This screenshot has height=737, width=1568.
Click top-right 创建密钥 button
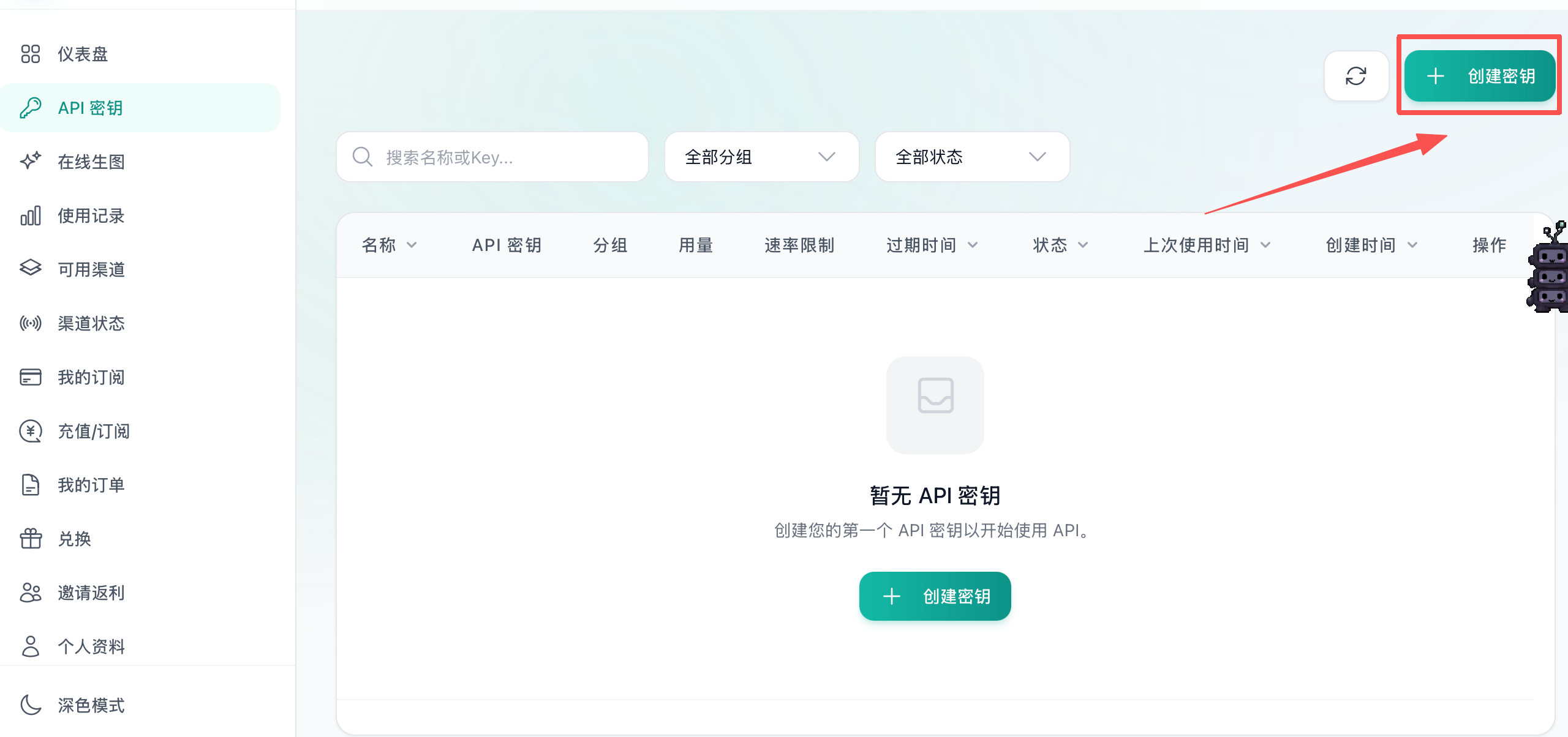tap(1480, 76)
